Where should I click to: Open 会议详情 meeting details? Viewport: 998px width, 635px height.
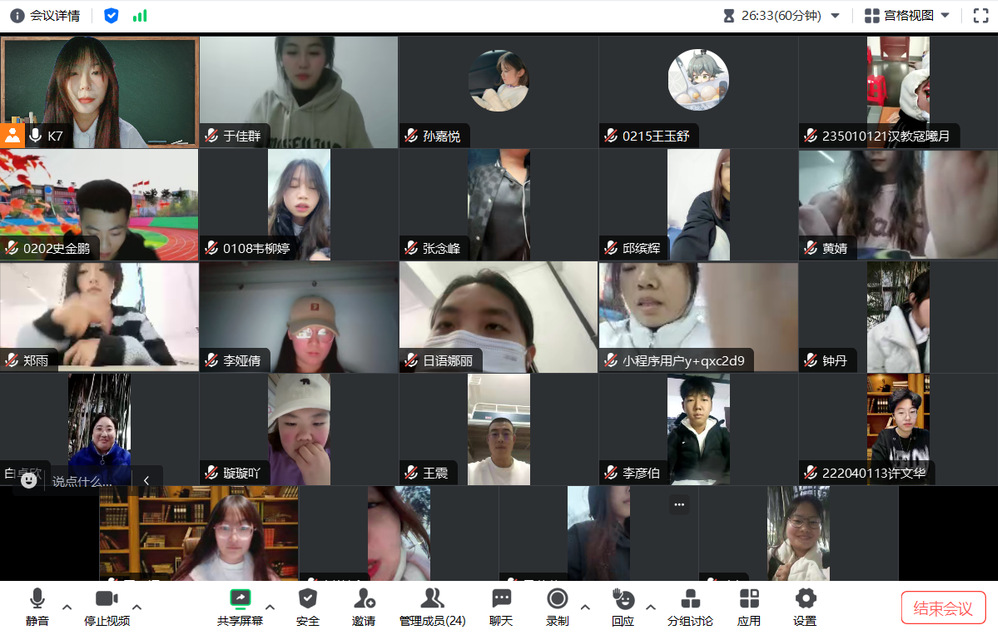coord(45,15)
